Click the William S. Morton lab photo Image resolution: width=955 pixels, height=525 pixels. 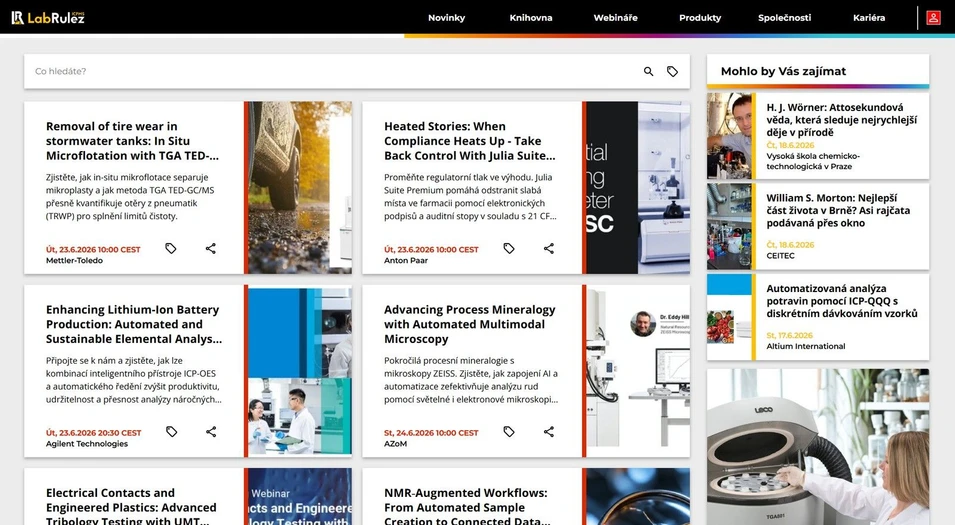click(729, 227)
